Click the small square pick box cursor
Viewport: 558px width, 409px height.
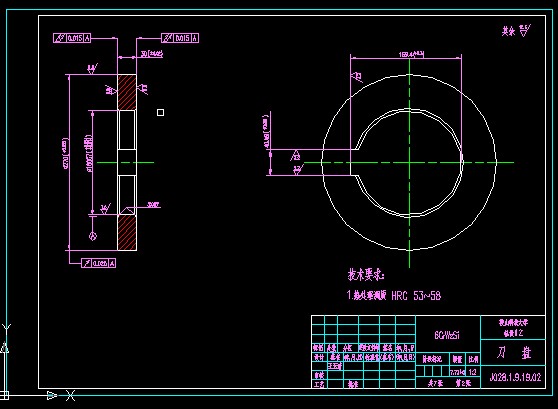[160, 112]
